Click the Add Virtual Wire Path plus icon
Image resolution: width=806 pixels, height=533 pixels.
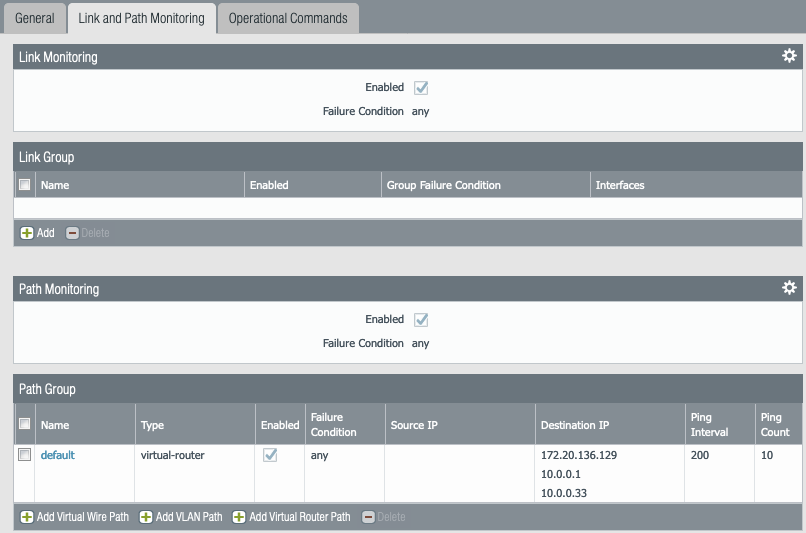27,517
